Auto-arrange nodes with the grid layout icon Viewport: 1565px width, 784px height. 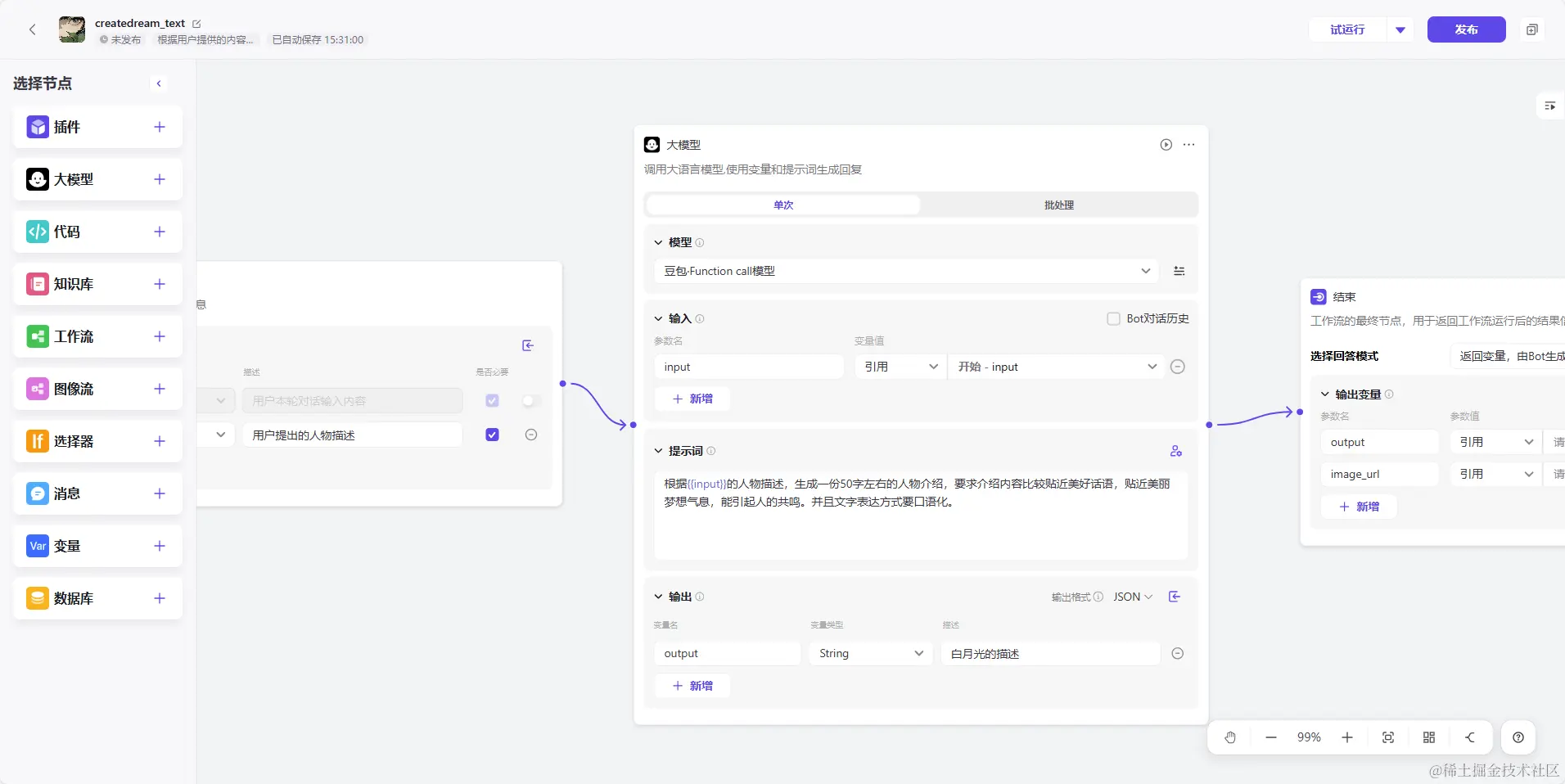(x=1429, y=737)
